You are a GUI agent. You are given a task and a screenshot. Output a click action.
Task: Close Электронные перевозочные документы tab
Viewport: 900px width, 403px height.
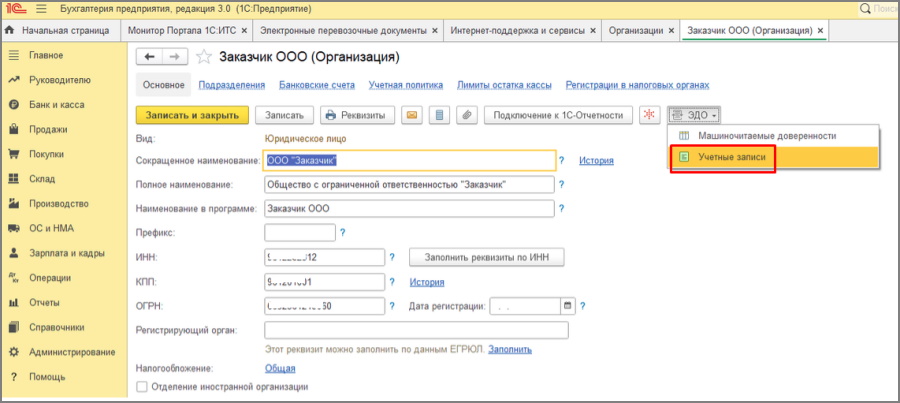click(x=435, y=30)
